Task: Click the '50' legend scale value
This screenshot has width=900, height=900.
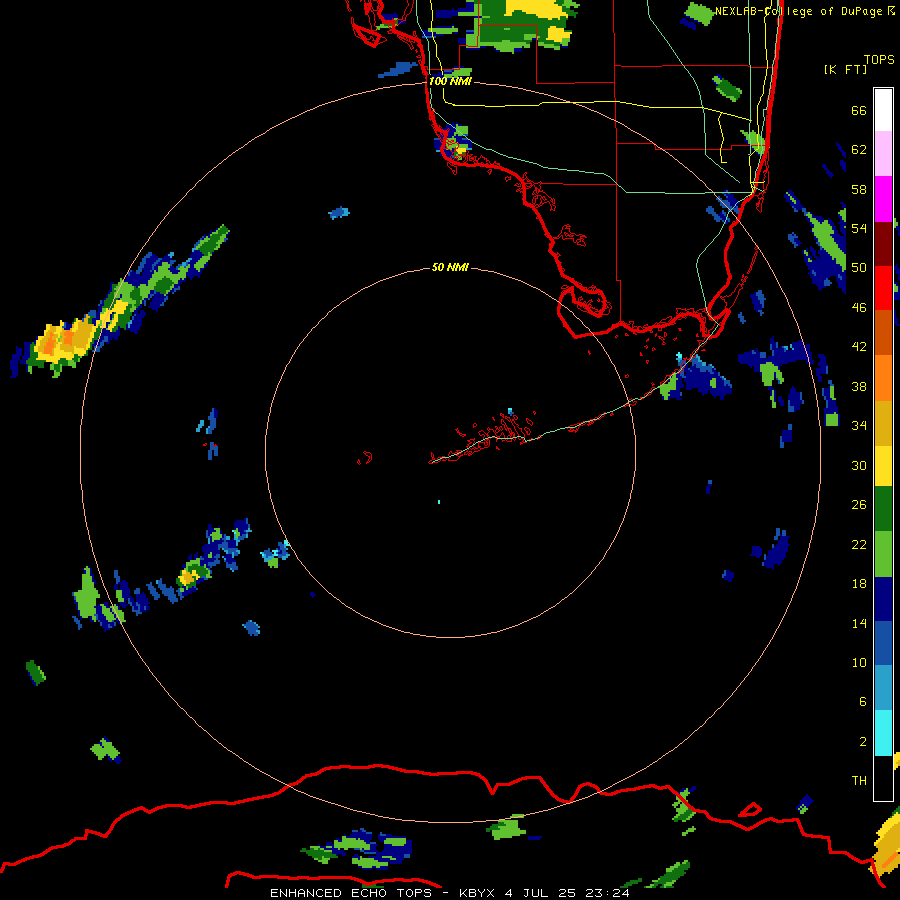Action: 859,268
